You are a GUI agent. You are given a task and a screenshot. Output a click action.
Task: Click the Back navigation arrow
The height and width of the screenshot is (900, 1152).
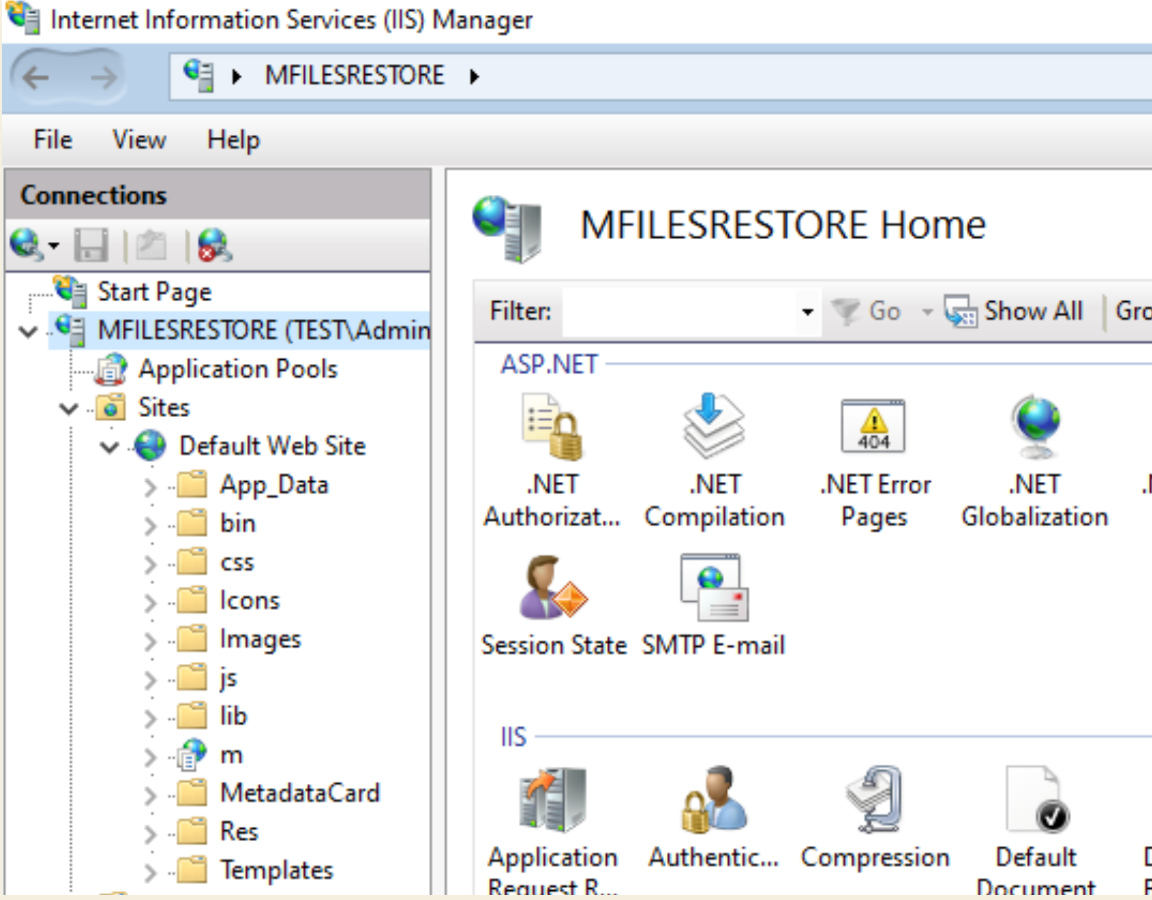tap(35, 77)
